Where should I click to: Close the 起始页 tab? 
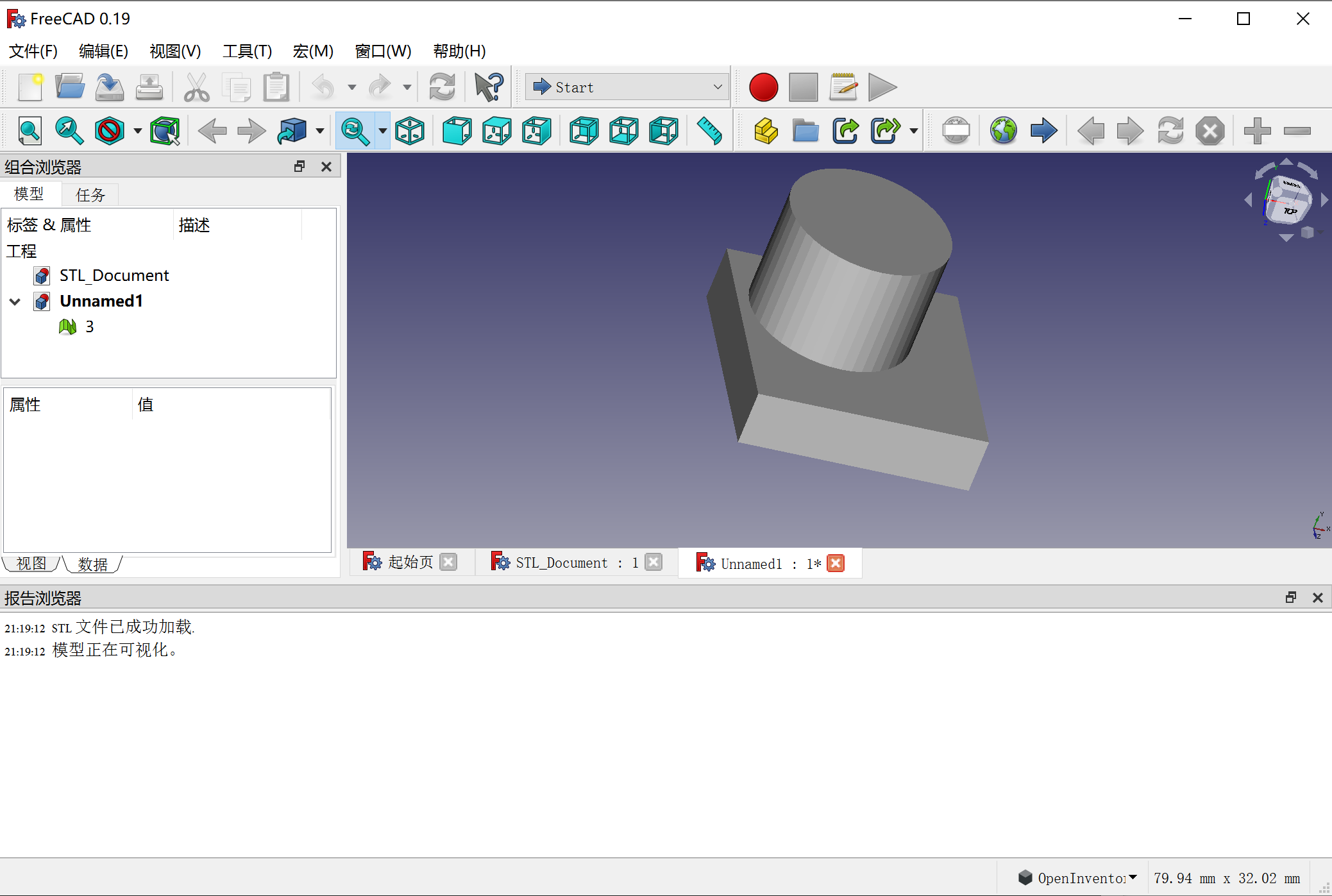(x=448, y=561)
